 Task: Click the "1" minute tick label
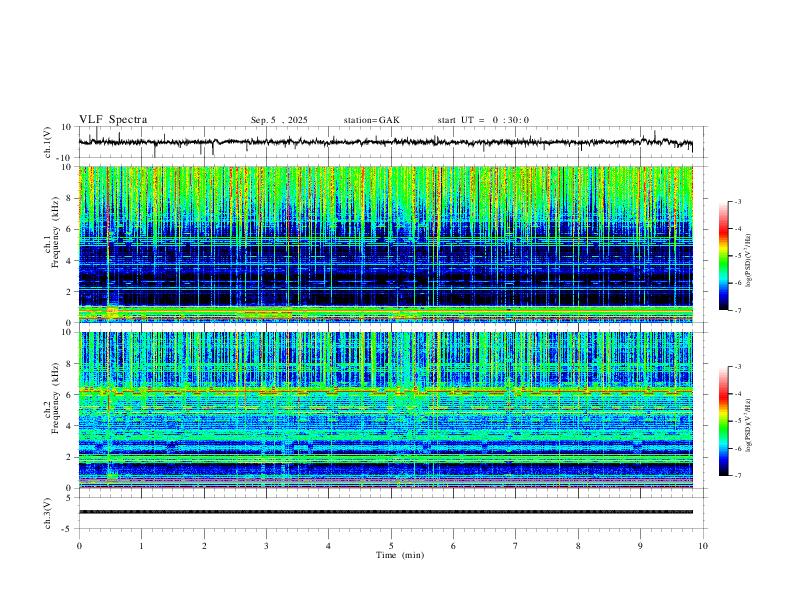click(141, 546)
